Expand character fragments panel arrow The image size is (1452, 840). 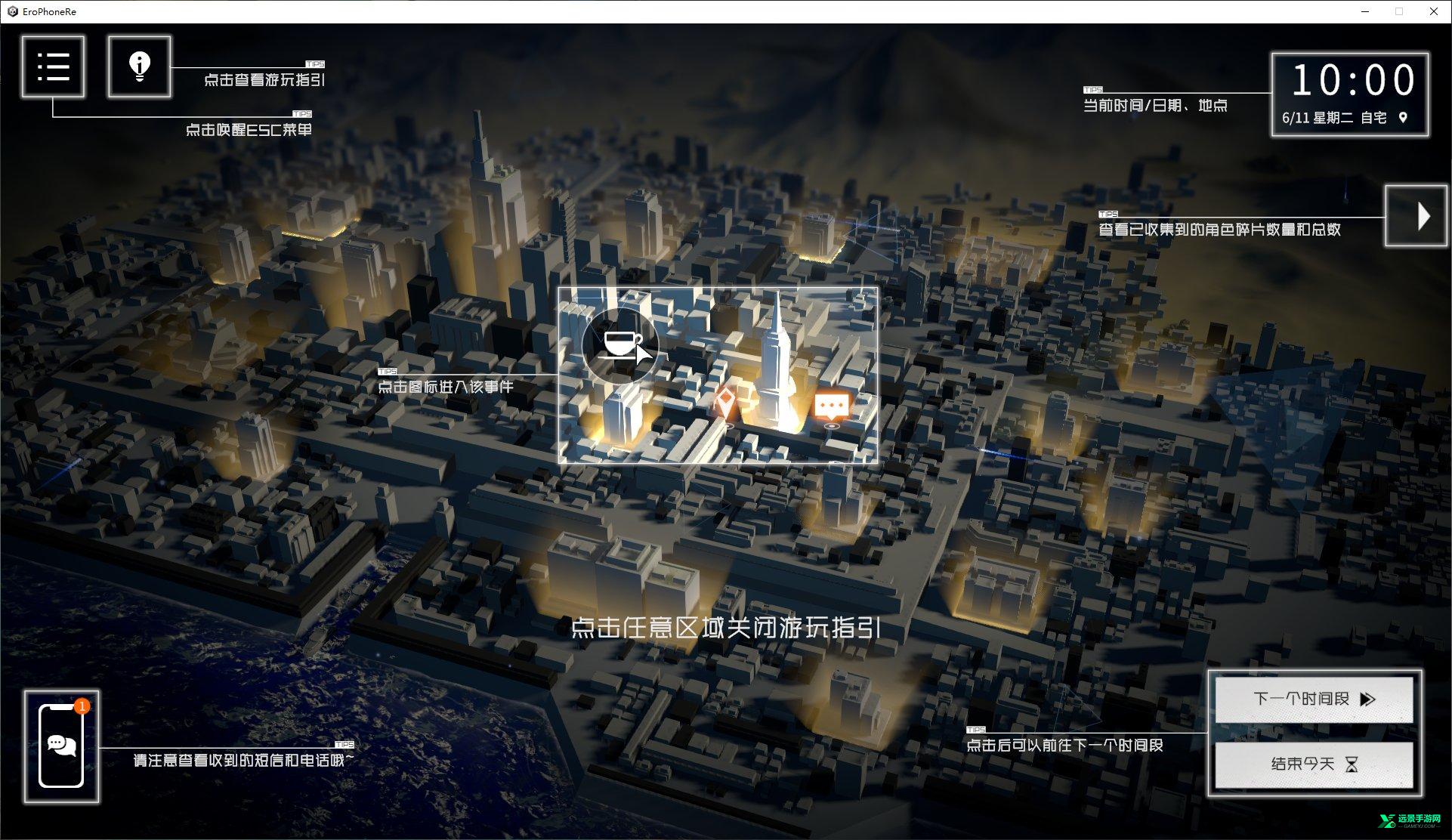1416,216
